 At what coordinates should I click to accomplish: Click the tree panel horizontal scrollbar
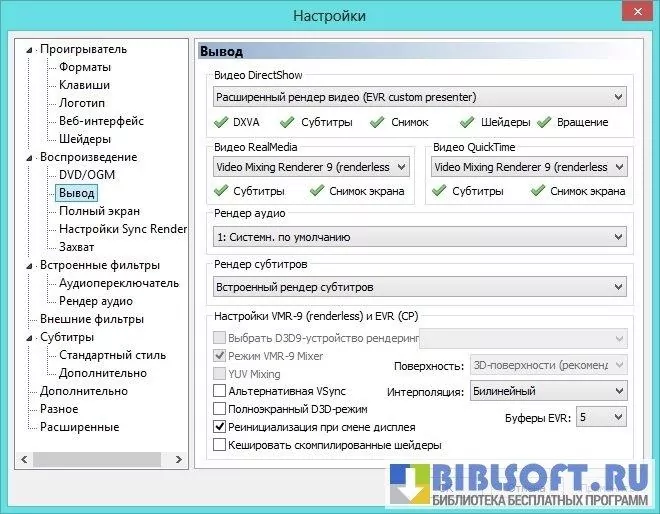[100, 461]
